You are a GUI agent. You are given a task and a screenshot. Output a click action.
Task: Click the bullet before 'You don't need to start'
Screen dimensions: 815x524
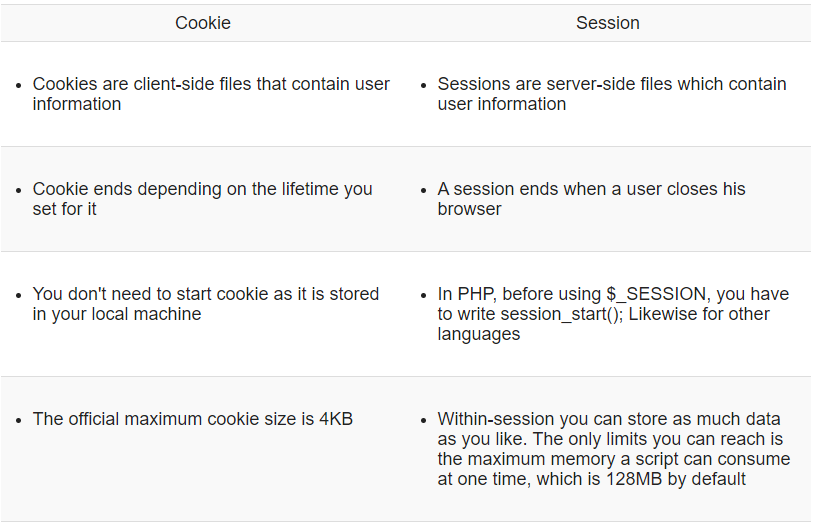(x=20, y=295)
